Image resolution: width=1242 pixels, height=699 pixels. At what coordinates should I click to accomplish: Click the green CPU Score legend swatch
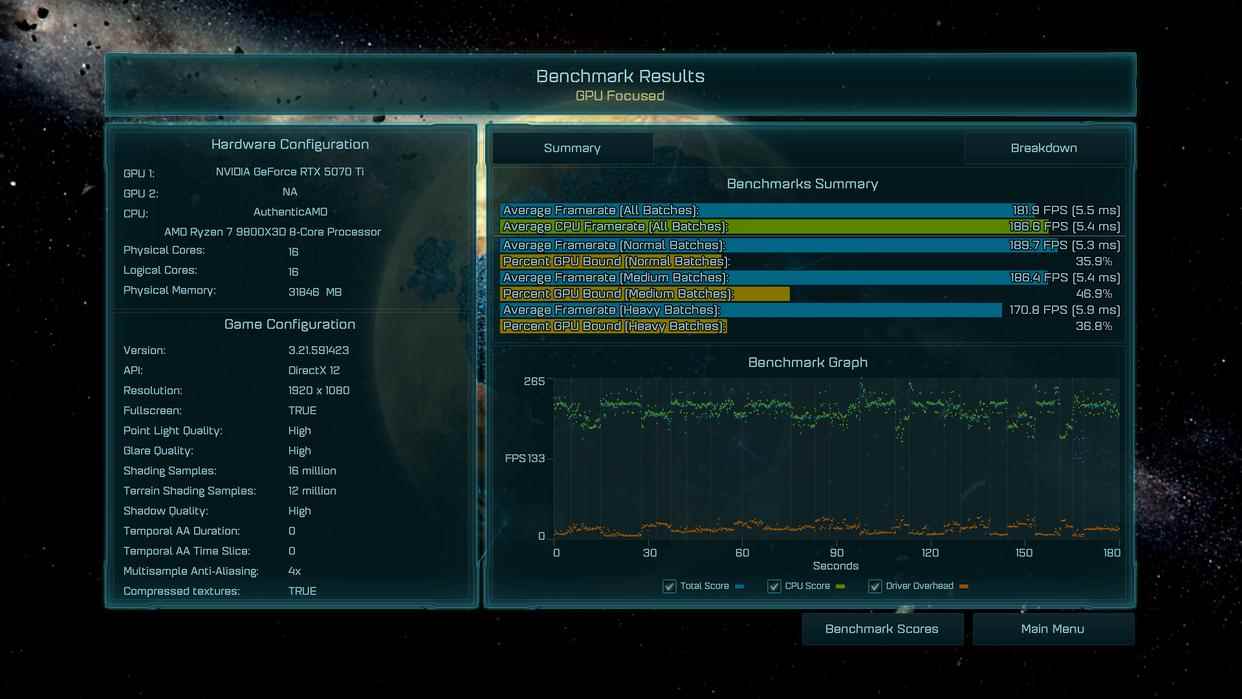click(840, 587)
